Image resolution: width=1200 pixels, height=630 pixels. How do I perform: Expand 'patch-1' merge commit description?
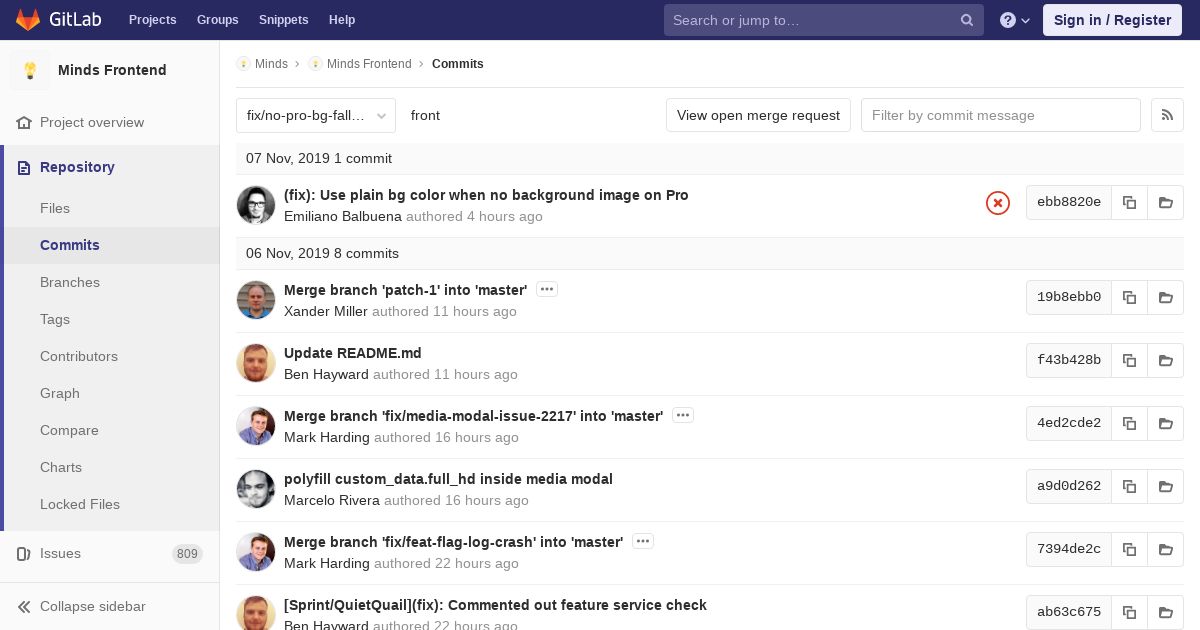pyautogui.click(x=546, y=290)
